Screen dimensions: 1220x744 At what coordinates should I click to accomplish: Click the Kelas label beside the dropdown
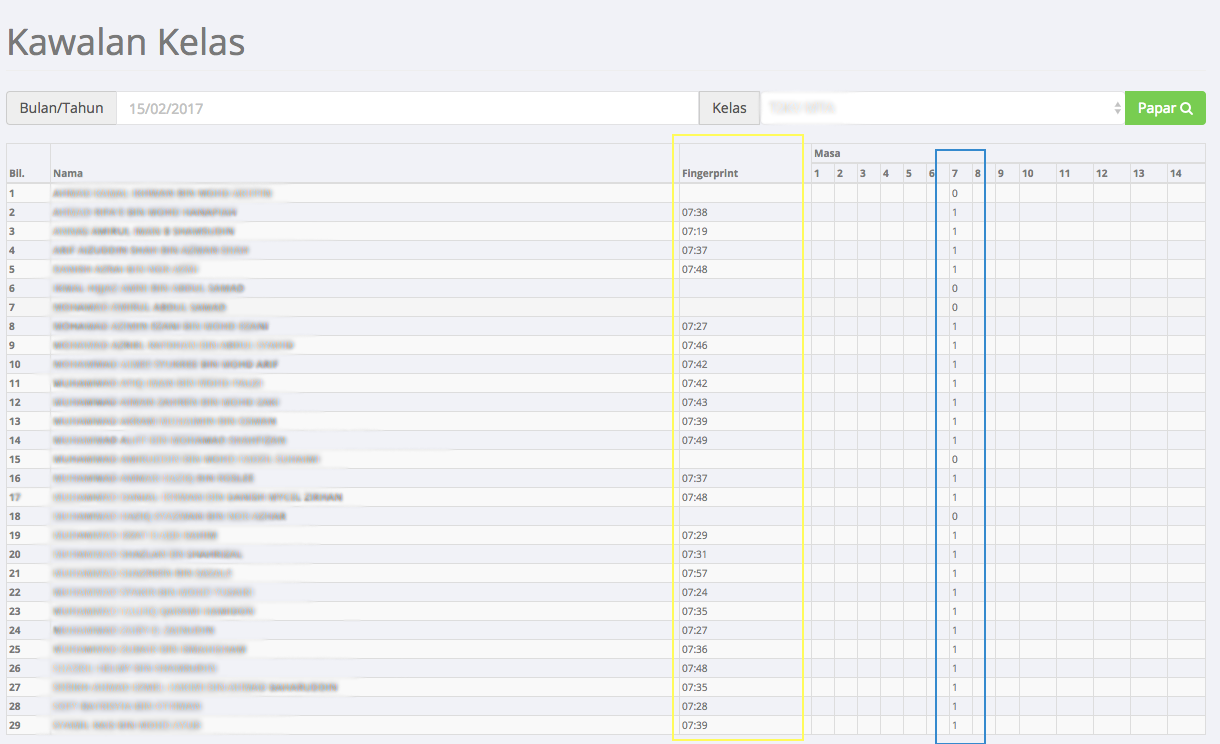[x=729, y=108]
